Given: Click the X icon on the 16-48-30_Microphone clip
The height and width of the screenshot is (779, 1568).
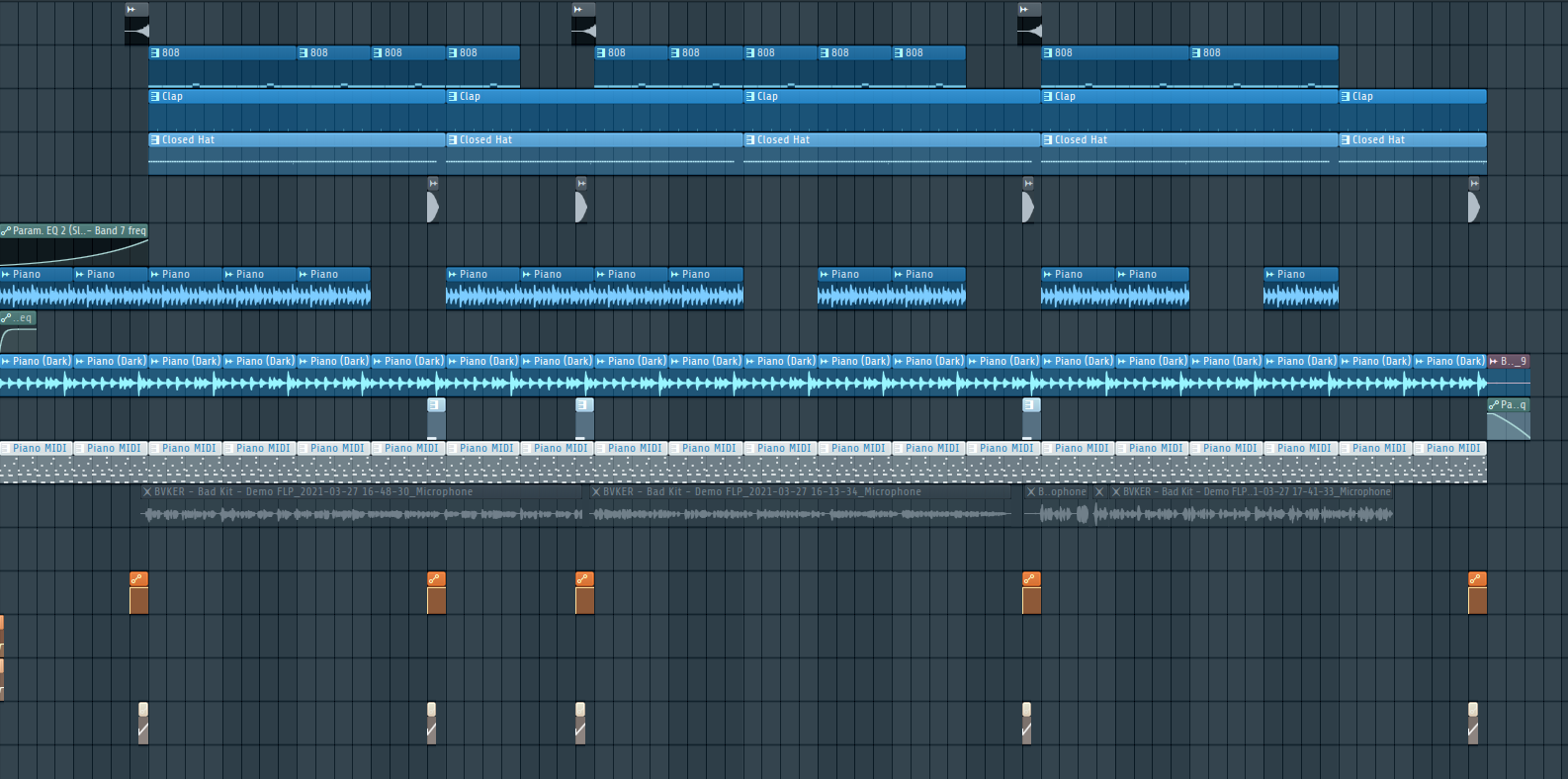Looking at the screenshot, I should pyautogui.click(x=147, y=492).
